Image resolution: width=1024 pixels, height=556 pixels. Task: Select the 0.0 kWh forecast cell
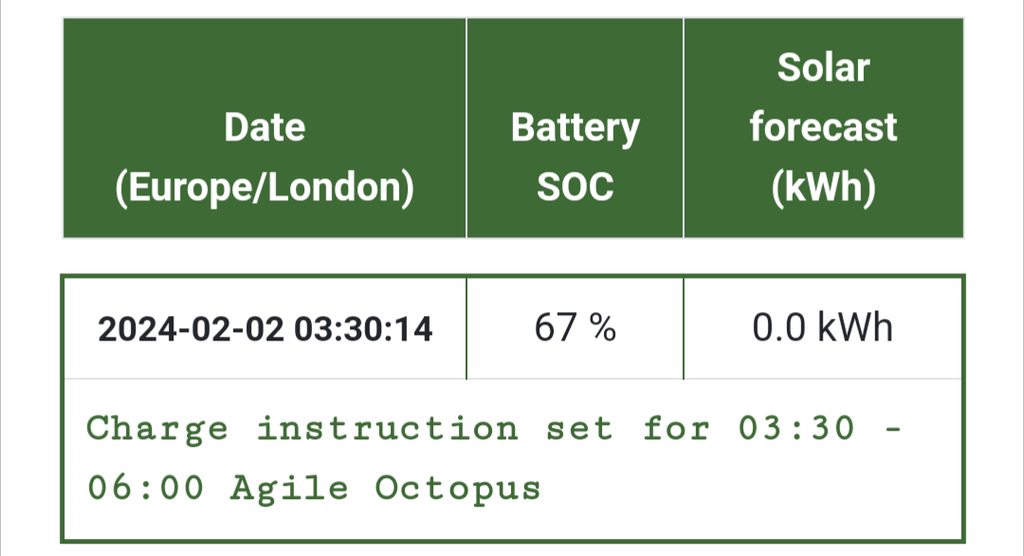823,328
